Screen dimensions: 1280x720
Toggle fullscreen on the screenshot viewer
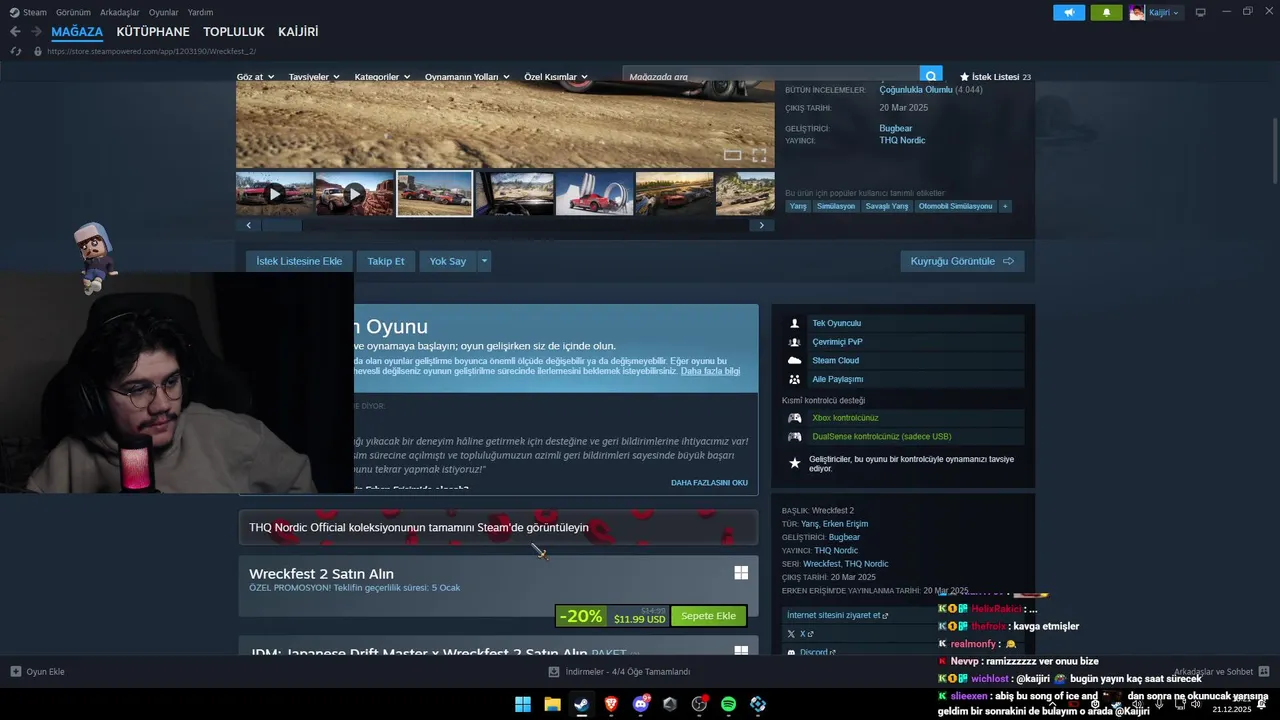tap(759, 155)
